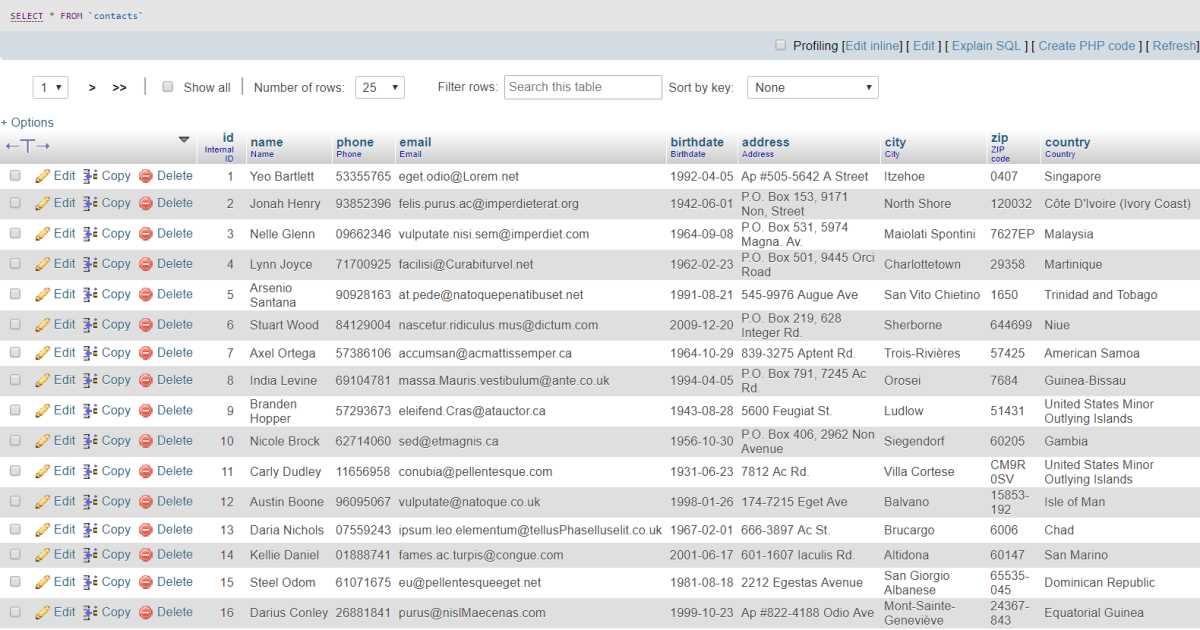Click the red delete icon for Stuart Wood
The height and width of the screenshot is (630, 1200).
[146, 325]
